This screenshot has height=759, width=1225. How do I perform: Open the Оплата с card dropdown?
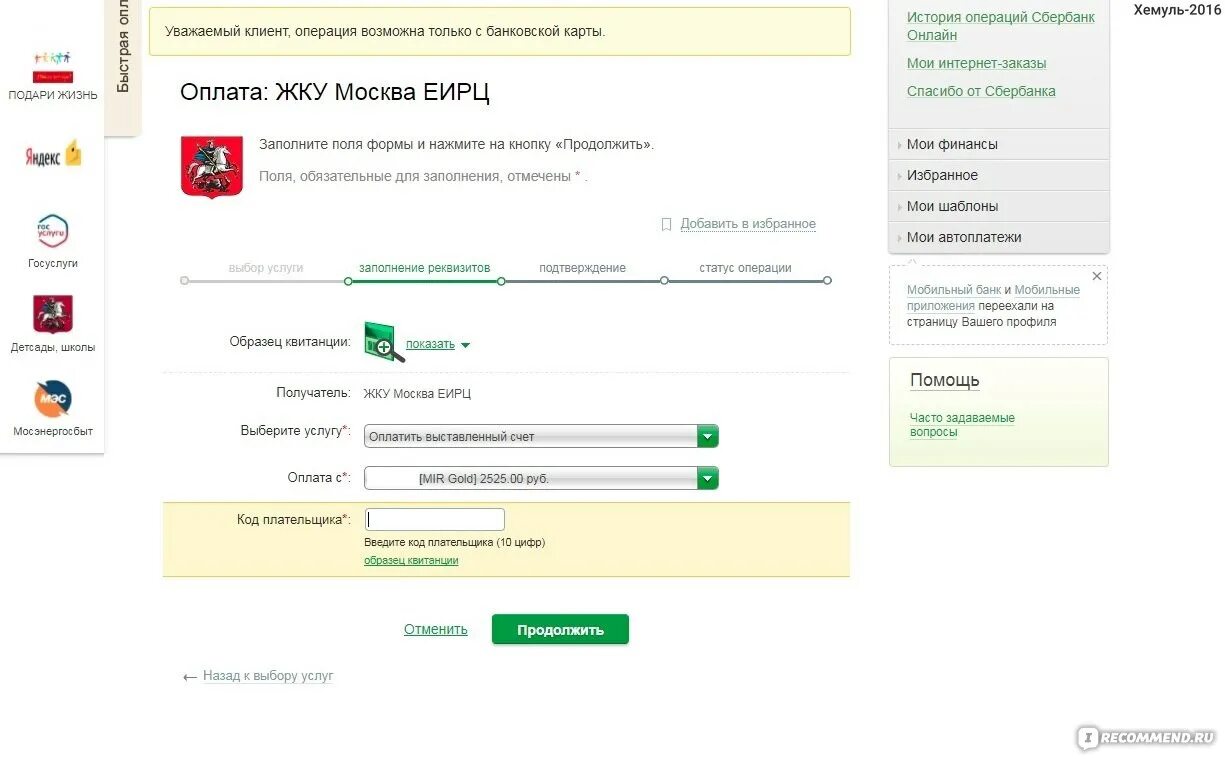tap(541, 478)
